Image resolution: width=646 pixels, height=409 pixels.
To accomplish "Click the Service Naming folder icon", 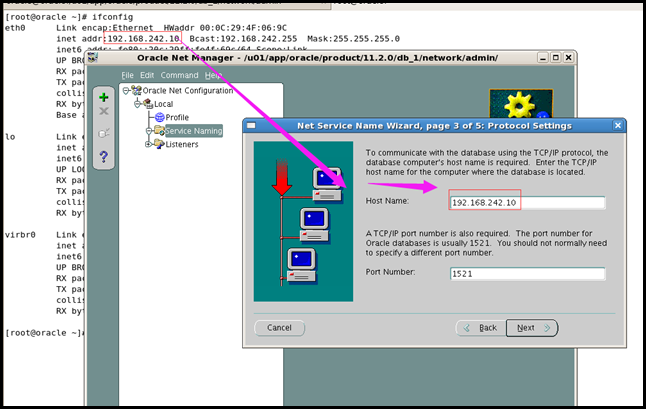I will click(x=159, y=131).
